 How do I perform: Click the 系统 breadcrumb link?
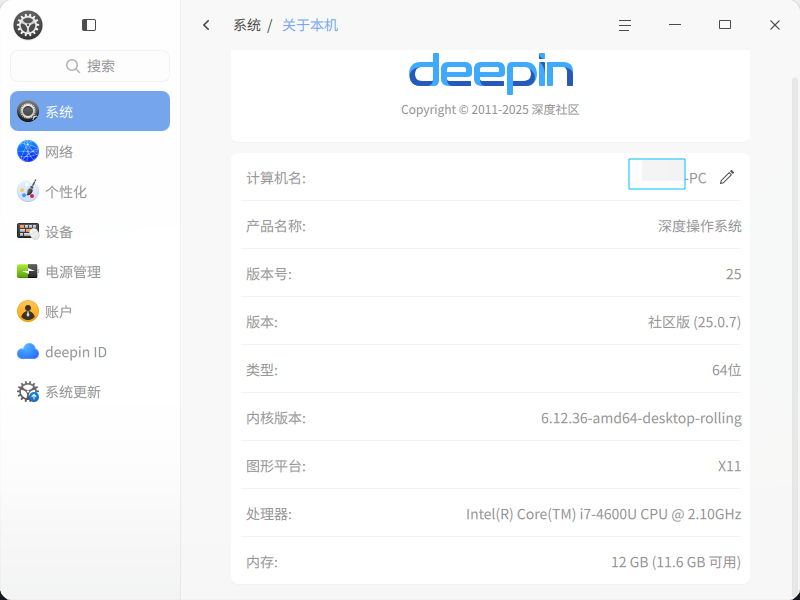[x=247, y=25]
